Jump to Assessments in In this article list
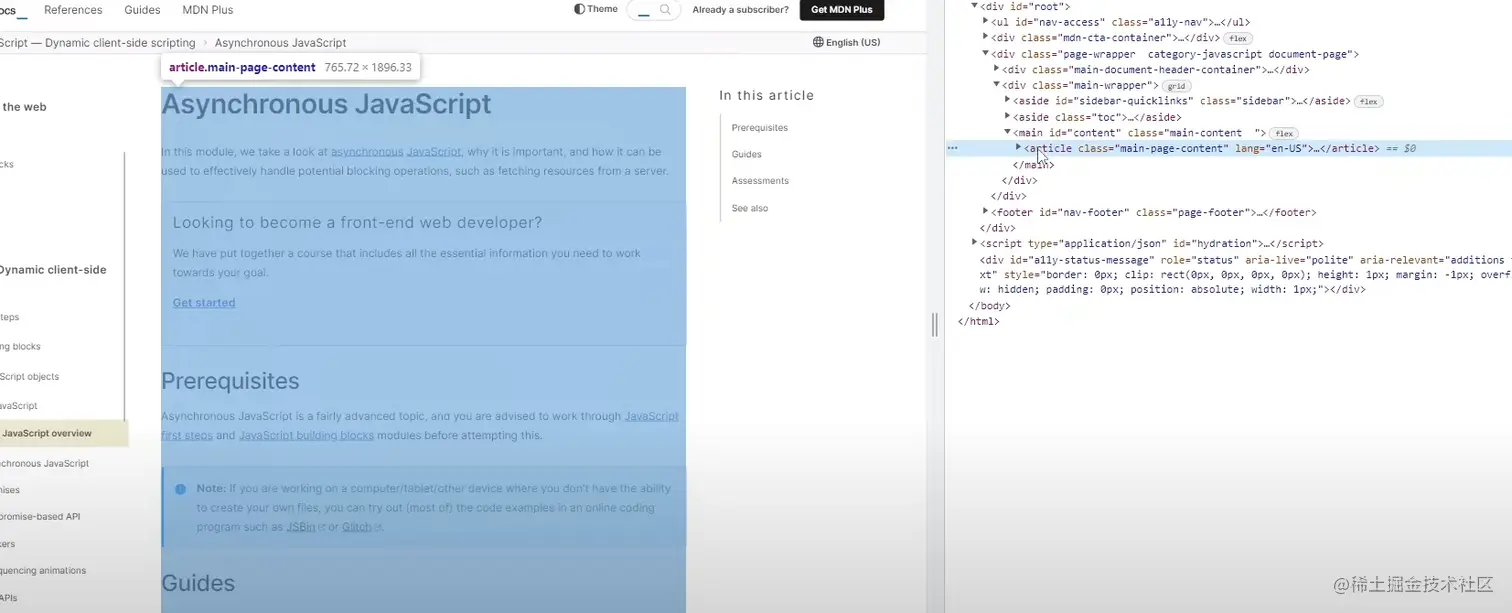The width and height of the screenshot is (1512, 613). click(x=760, y=181)
